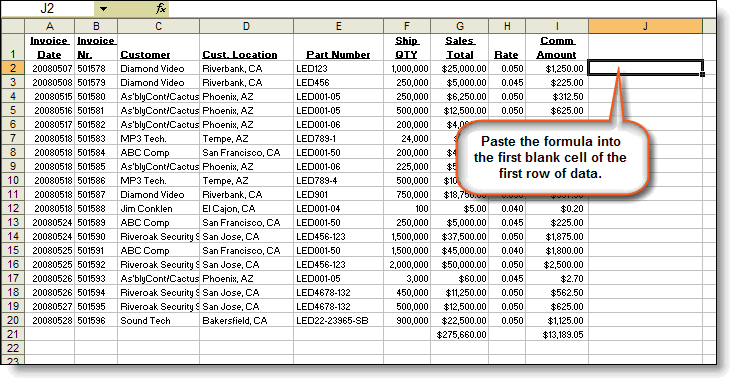Click El Cajon, CA location cell
Viewport: 733px width, 381px height.
246,208
